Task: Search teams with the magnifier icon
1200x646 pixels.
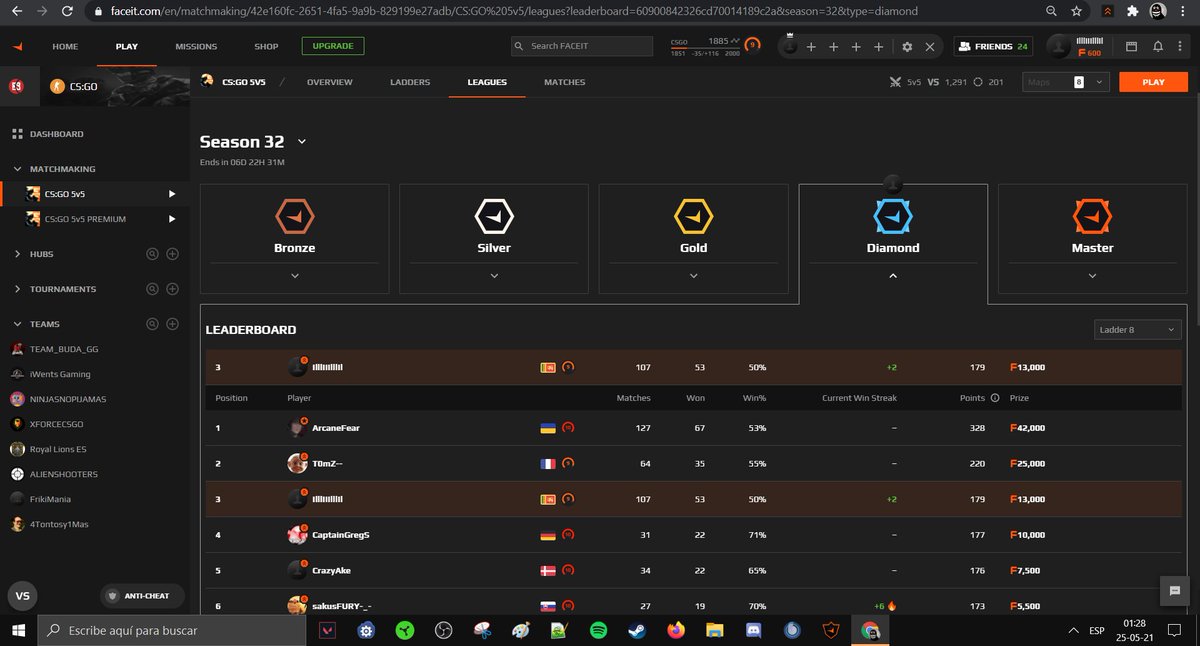Action: click(152, 324)
